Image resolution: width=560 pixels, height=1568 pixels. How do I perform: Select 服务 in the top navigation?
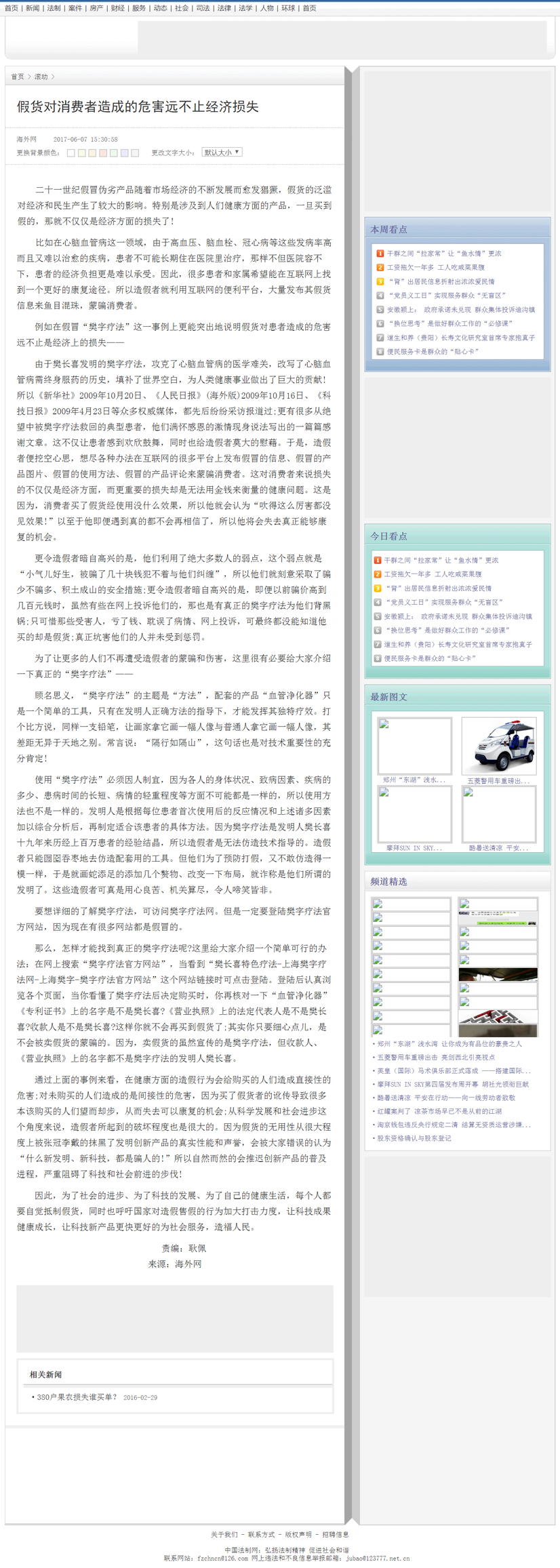tap(139, 8)
